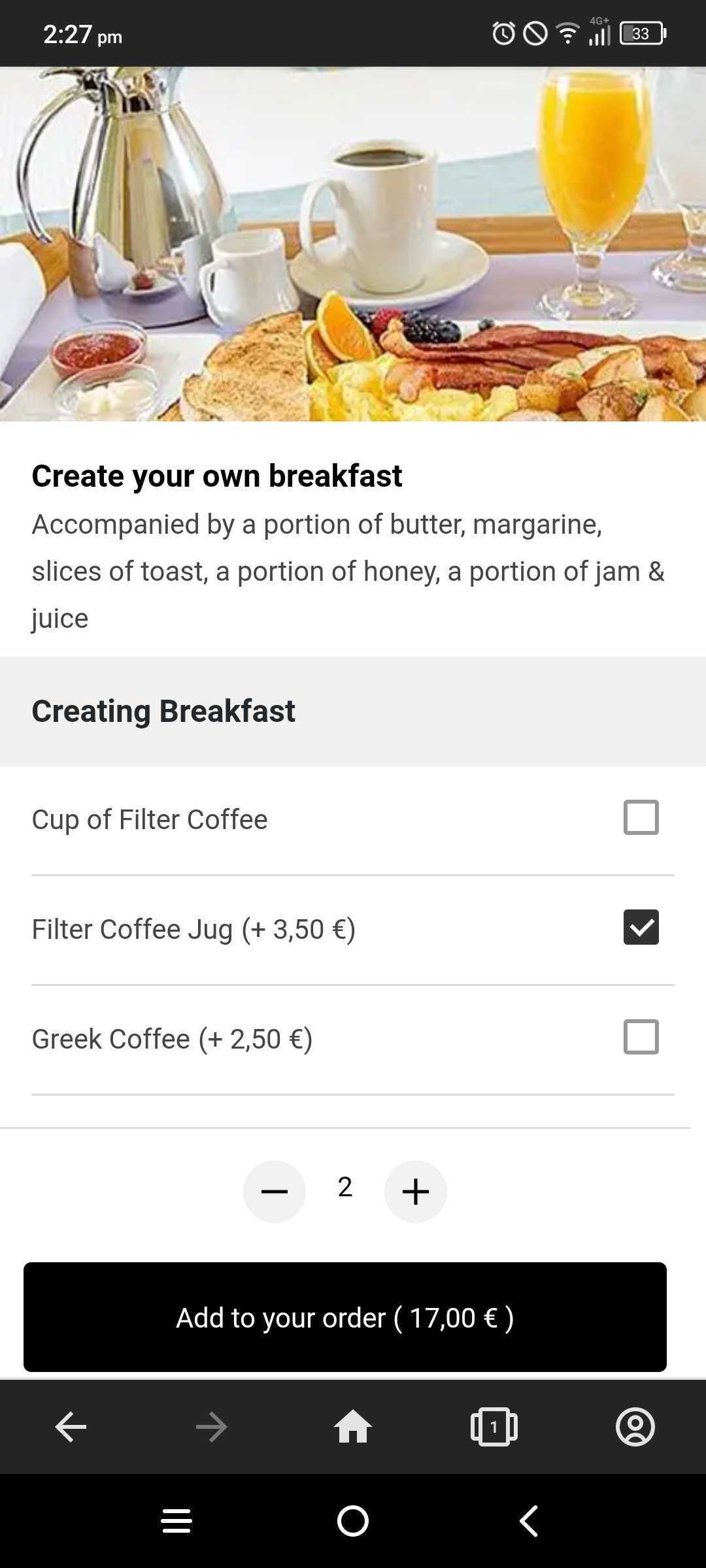
Task: Go to browser home page icon
Action: click(x=353, y=1427)
